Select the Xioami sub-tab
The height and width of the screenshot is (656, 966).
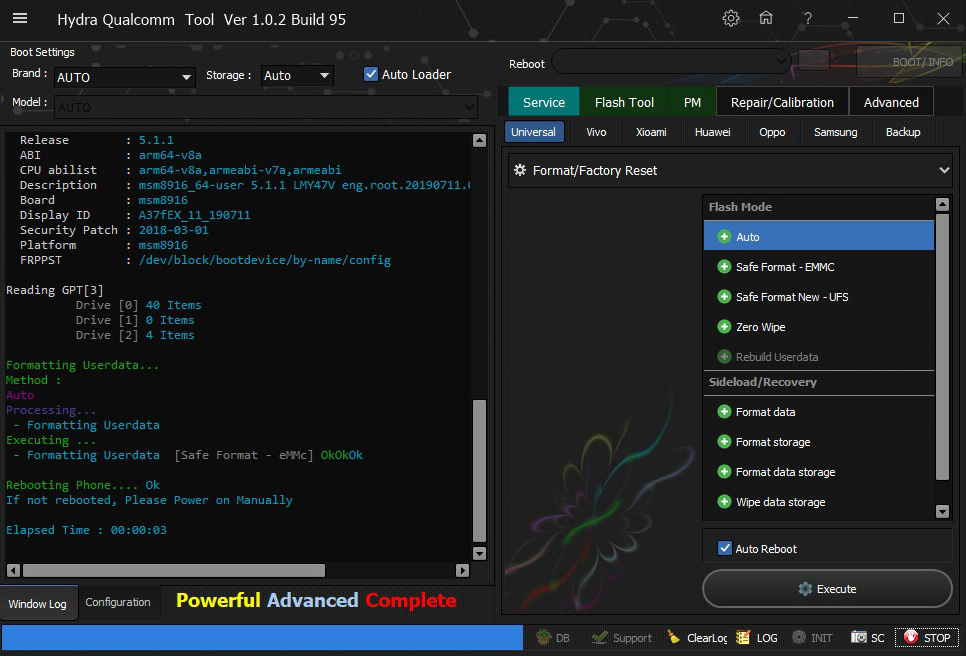point(651,132)
